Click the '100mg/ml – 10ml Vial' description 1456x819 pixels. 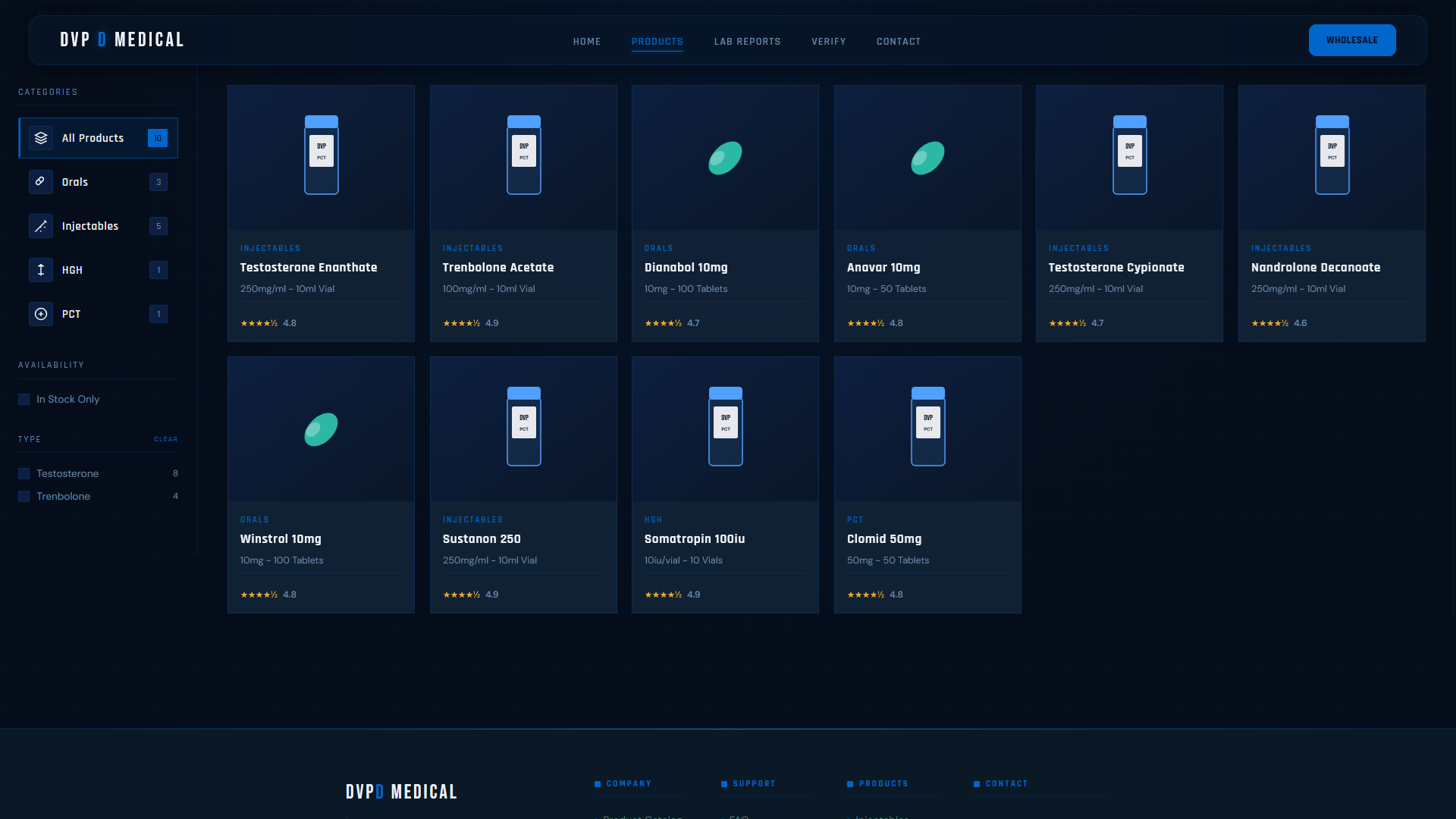tap(489, 289)
